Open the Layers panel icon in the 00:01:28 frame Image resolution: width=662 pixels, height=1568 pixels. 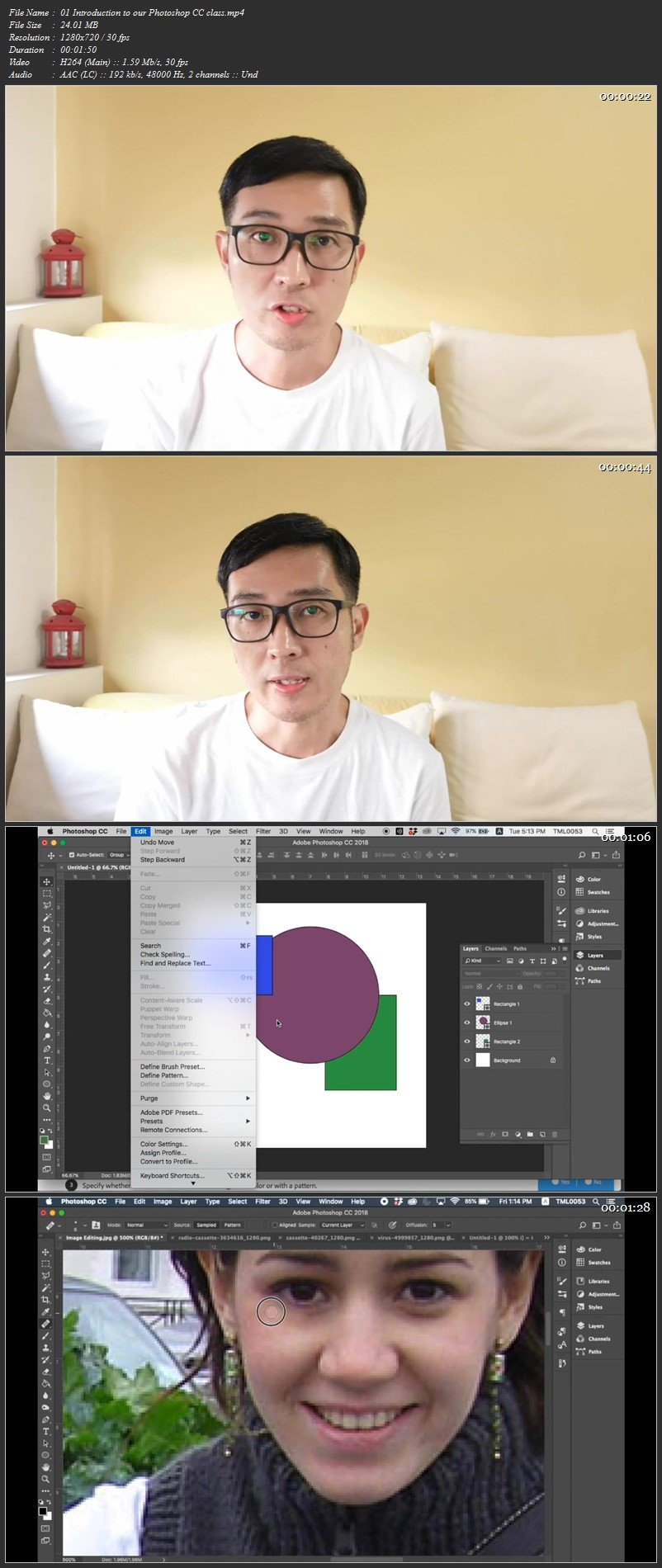pos(580,1326)
